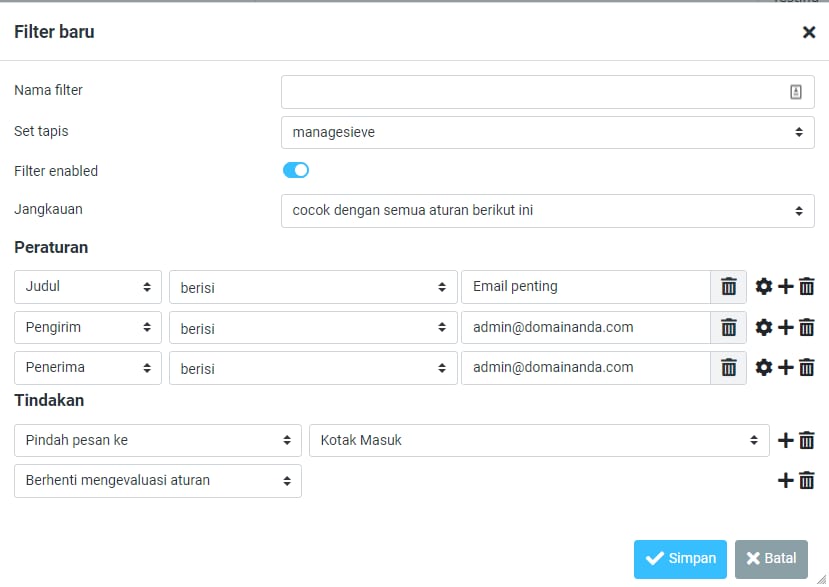Open the Set tapis managesieve dropdown
This screenshot has height=587, width=829.
tap(547, 132)
